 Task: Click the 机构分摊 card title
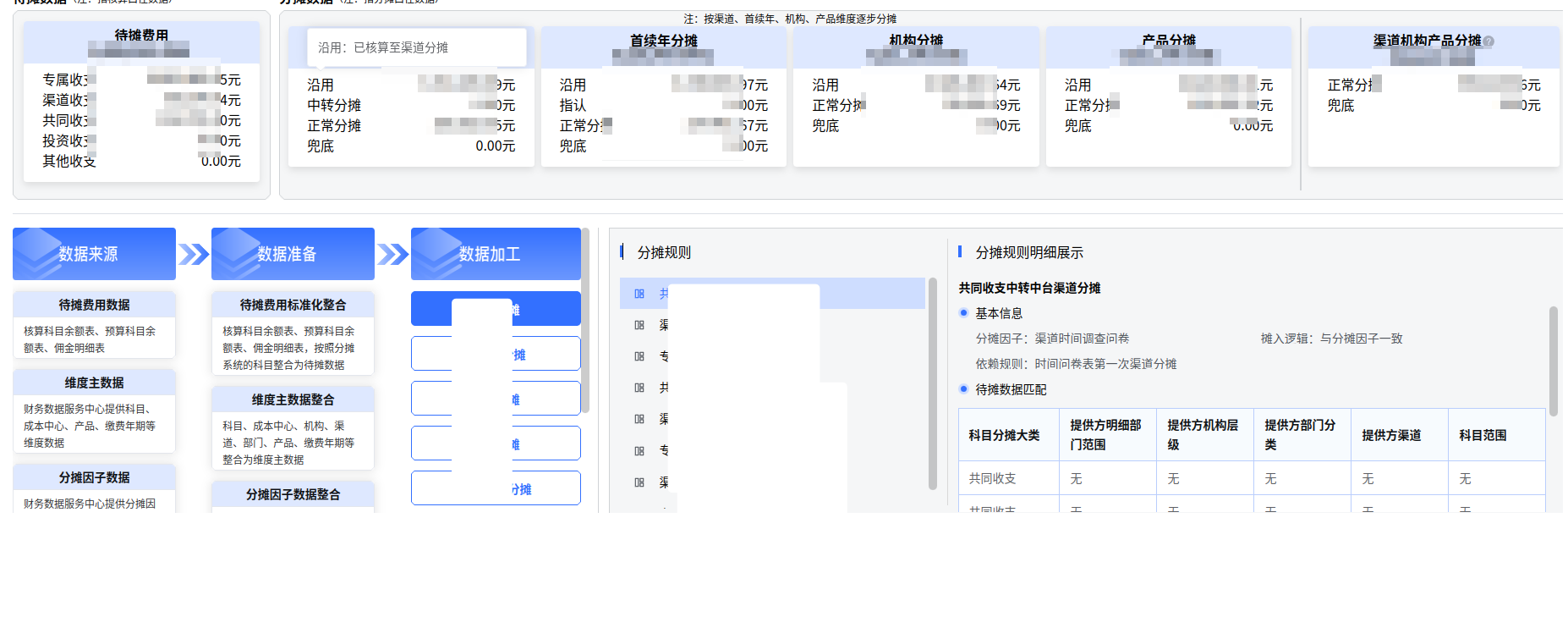point(916,41)
